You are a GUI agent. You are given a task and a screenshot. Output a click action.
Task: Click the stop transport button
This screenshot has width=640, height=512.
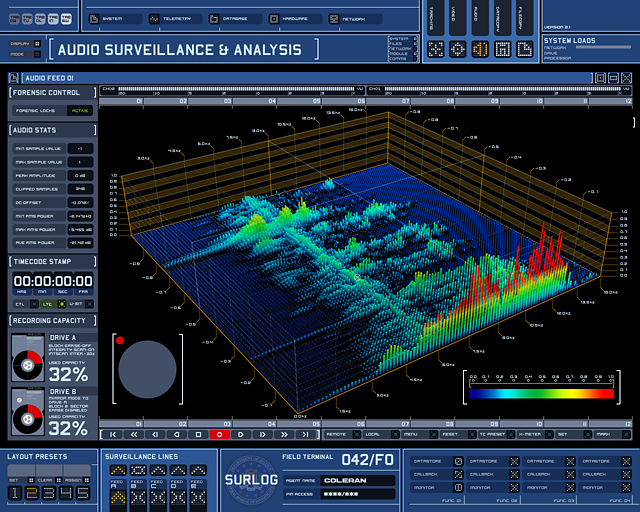click(x=198, y=435)
